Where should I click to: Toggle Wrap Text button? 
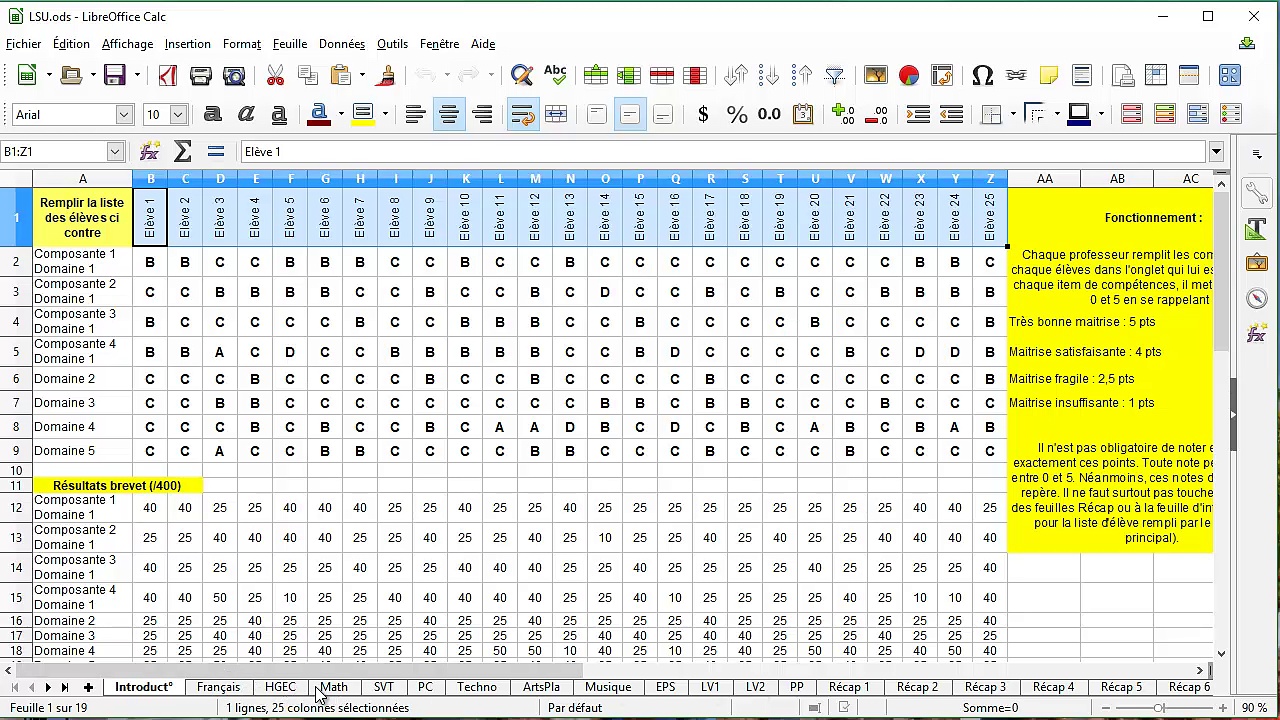[522, 114]
